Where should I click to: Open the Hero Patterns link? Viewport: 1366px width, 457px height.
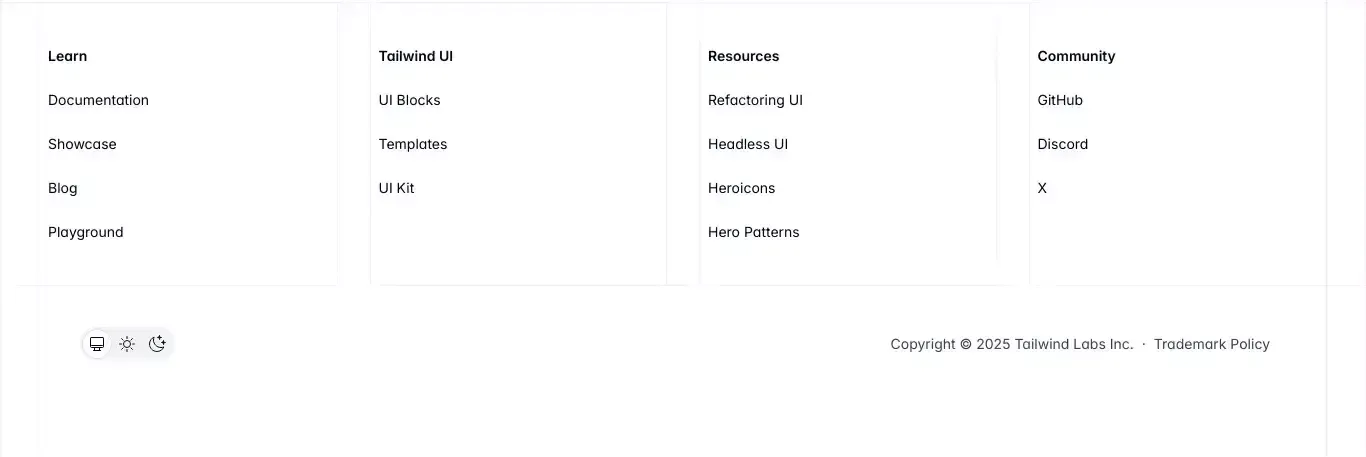pos(754,232)
